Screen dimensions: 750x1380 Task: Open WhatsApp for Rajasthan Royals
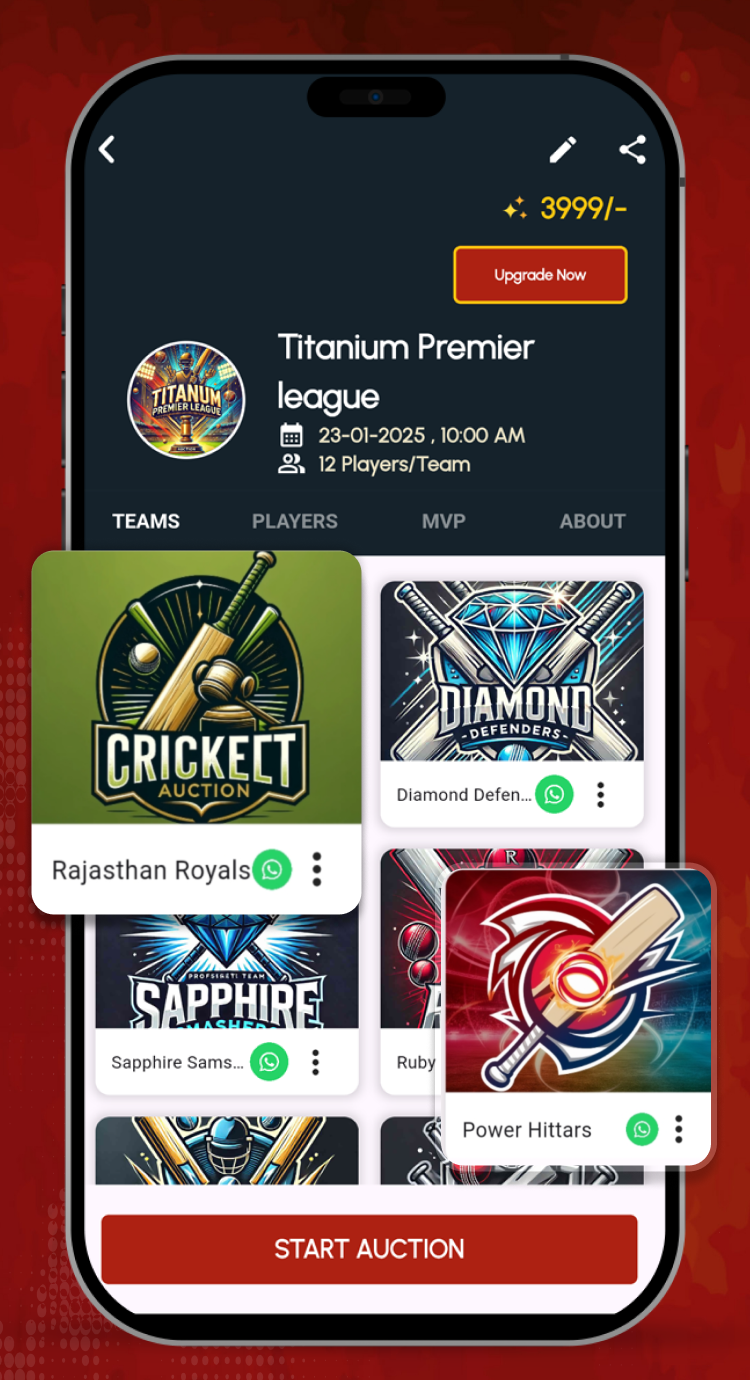coord(272,870)
